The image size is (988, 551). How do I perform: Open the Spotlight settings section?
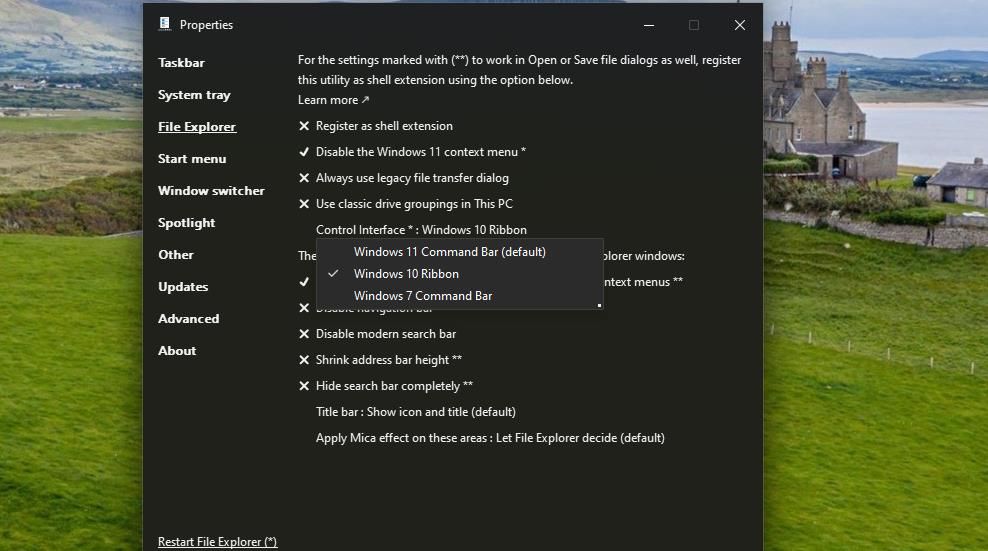point(186,223)
